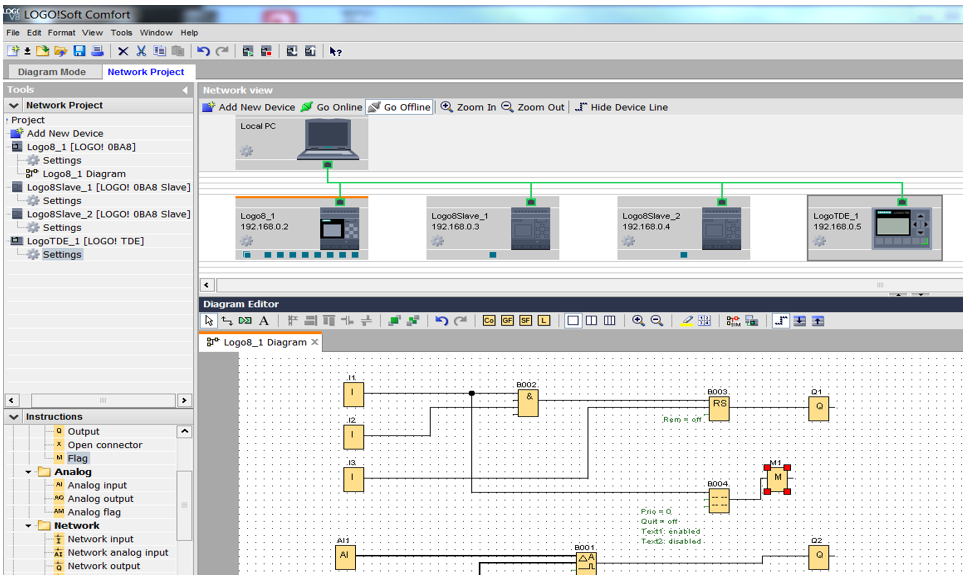Select the selected M1 flag block
967x575 pixels.
(x=777, y=479)
